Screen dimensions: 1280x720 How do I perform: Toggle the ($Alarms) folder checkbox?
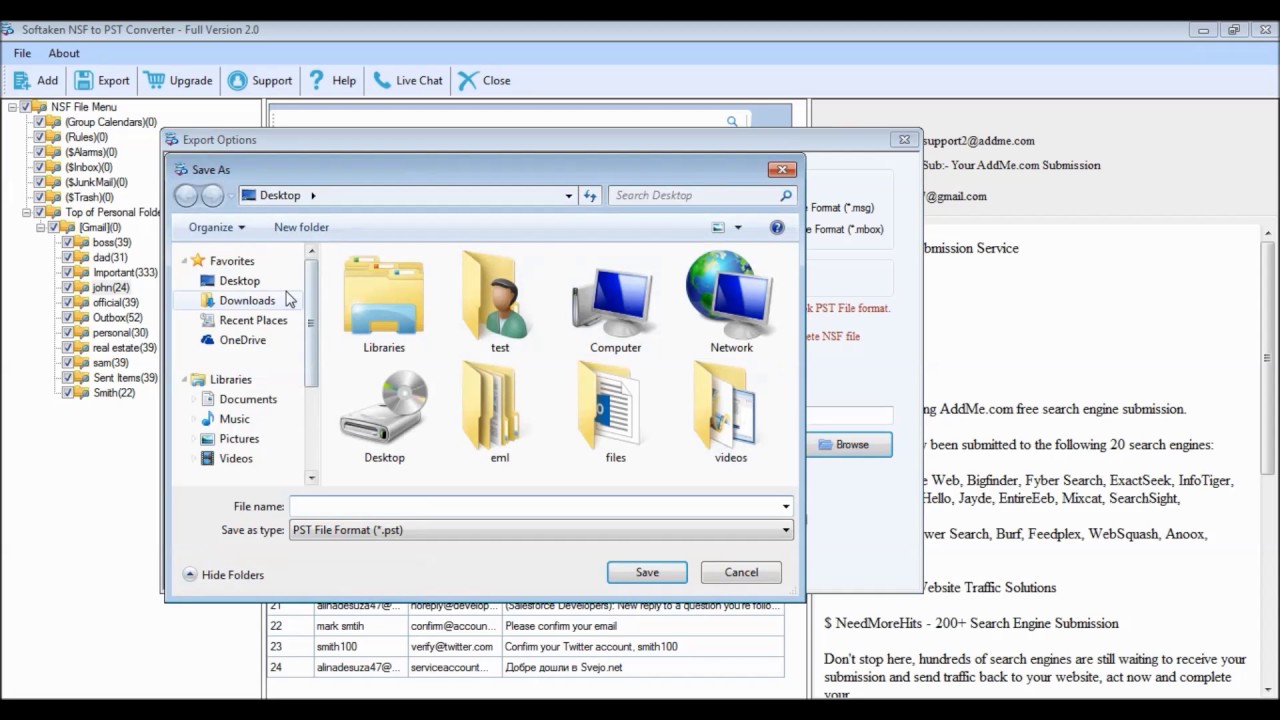point(40,152)
